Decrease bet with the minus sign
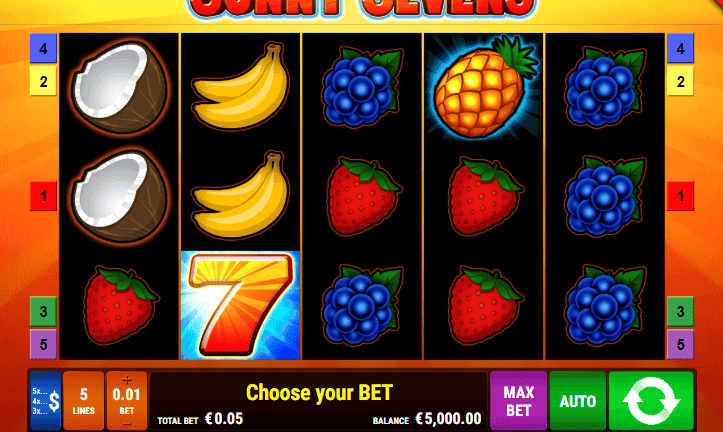Screen dimensions: 723x432 [127, 423]
